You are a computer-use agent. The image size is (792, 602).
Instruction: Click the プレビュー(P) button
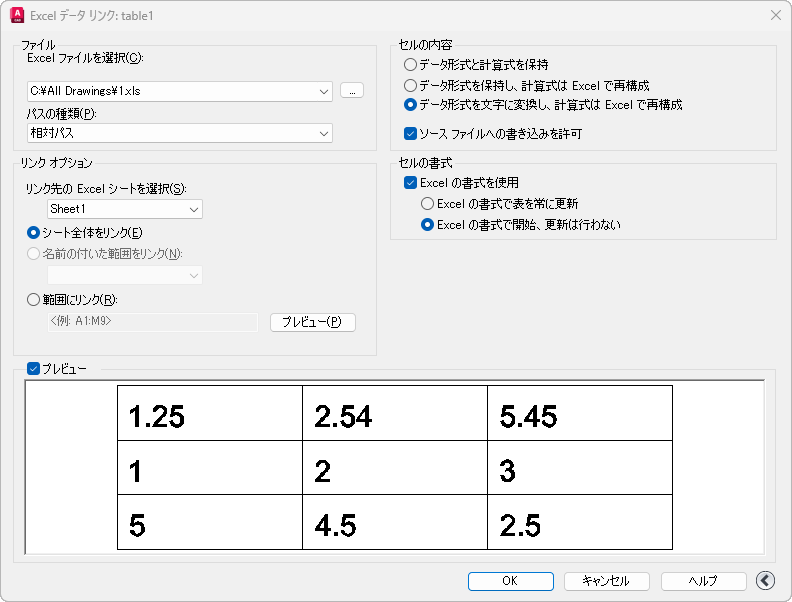[313, 322]
